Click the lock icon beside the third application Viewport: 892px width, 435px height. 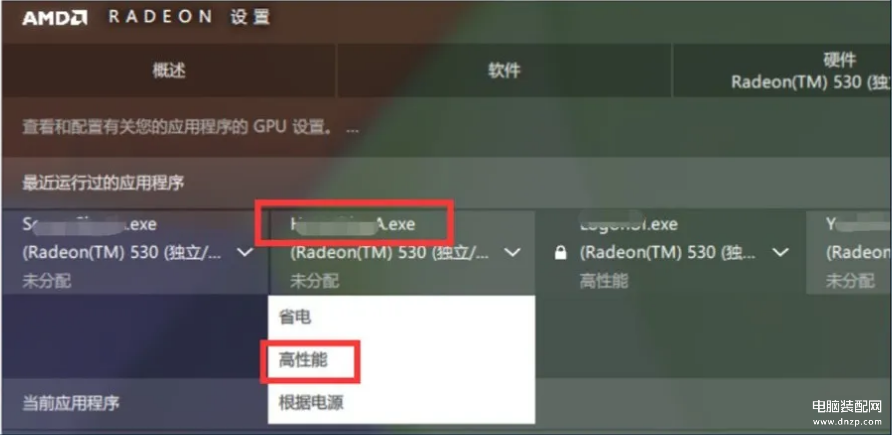click(560, 253)
